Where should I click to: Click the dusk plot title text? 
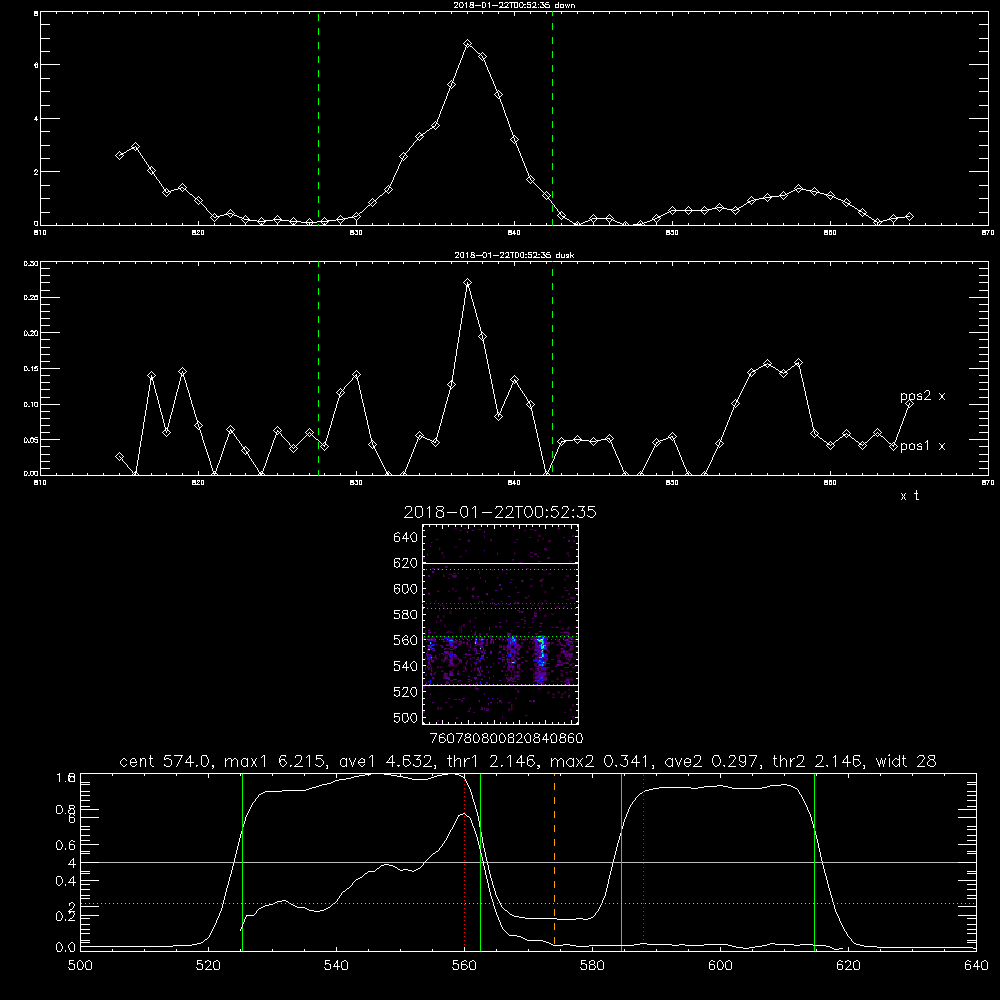[x=514, y=255]
